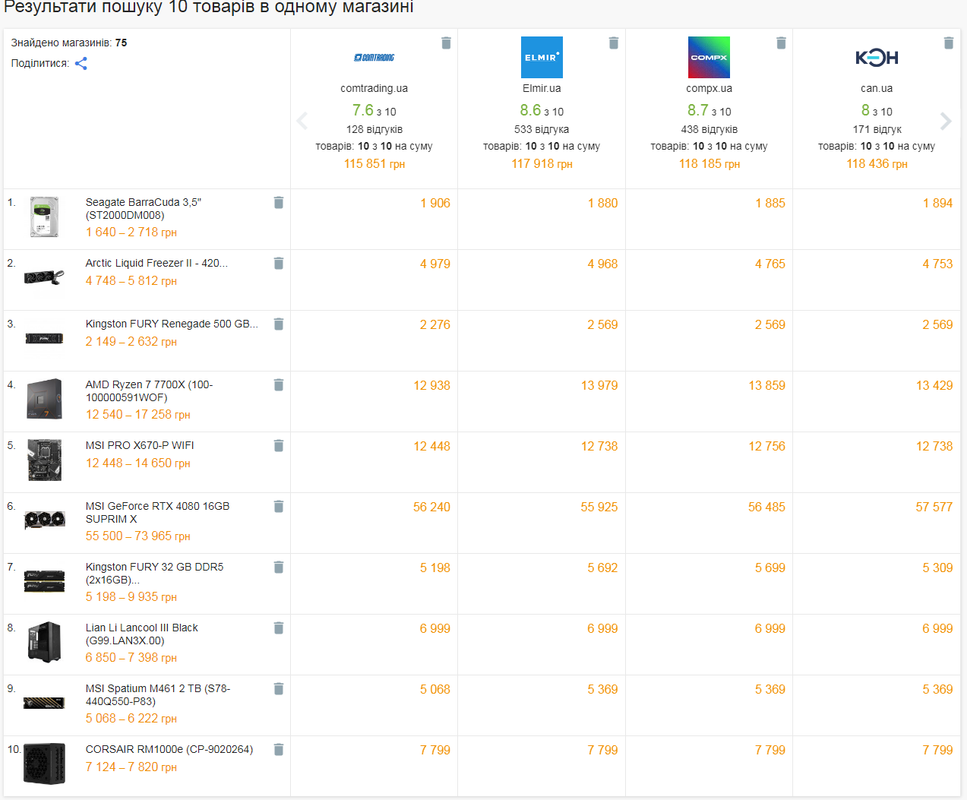Open COMPX store logo

tap(709, 57)
